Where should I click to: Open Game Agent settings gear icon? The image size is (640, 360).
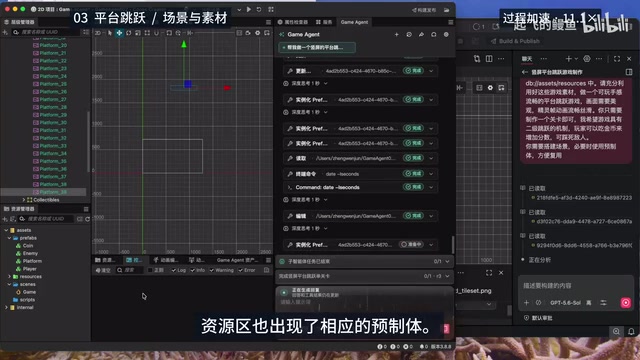(x=446, y=35)
